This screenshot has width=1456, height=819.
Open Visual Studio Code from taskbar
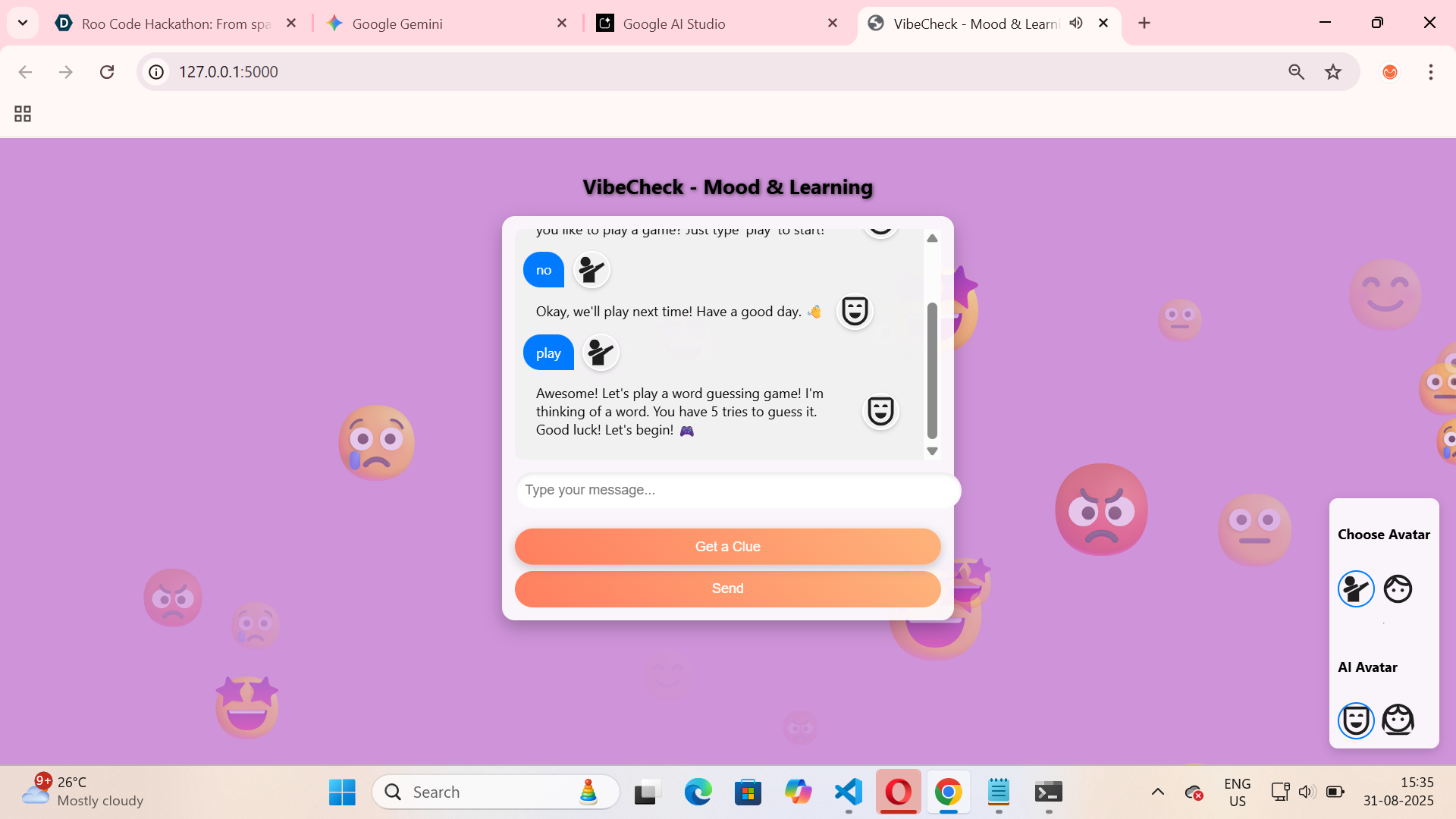[848, 792]
